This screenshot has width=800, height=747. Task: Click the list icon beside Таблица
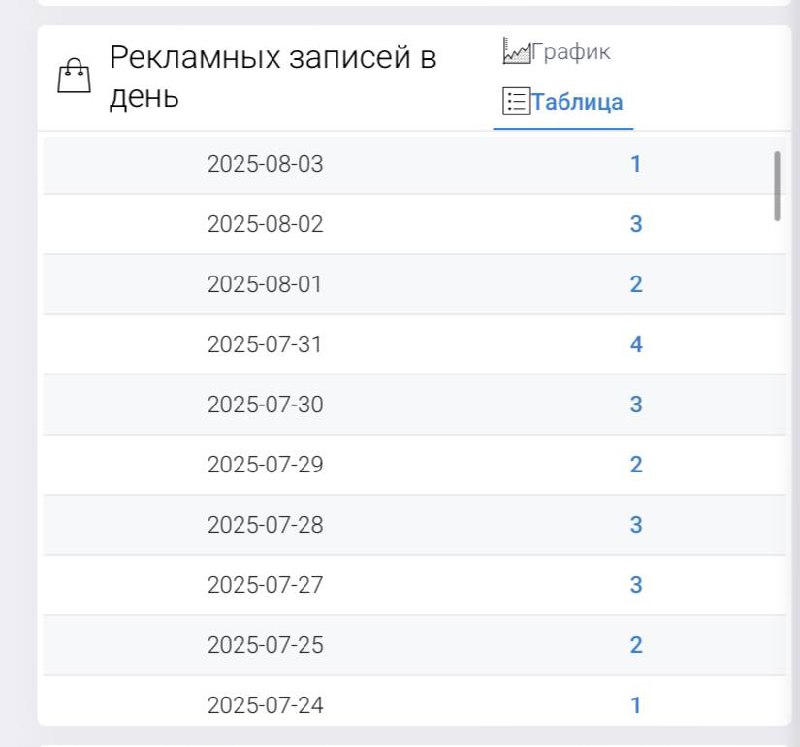[x=515, y=102]
